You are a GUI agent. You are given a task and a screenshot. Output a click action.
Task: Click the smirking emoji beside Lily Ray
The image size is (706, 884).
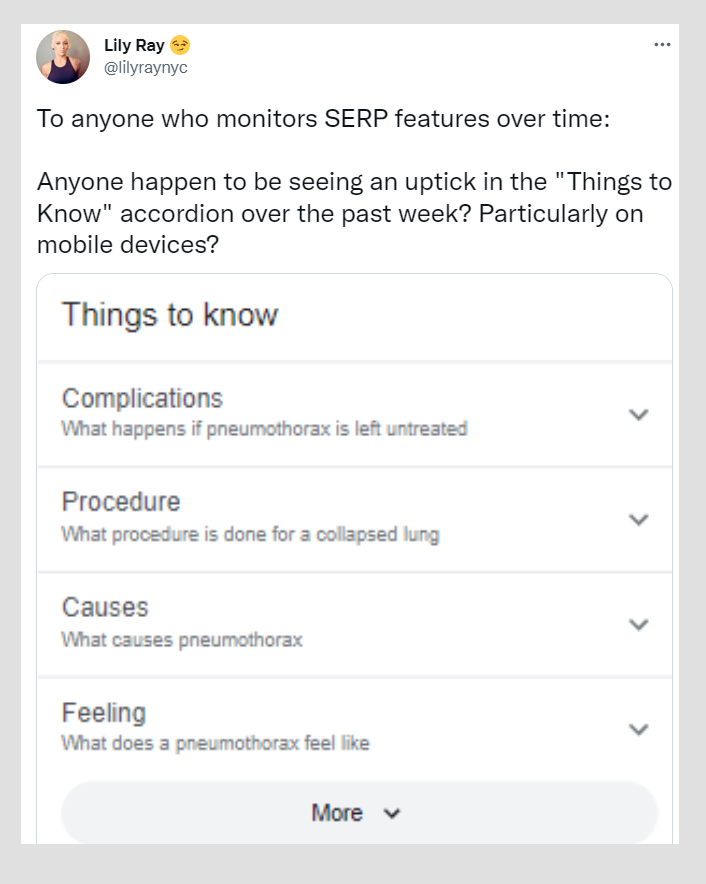click(180, 46)
